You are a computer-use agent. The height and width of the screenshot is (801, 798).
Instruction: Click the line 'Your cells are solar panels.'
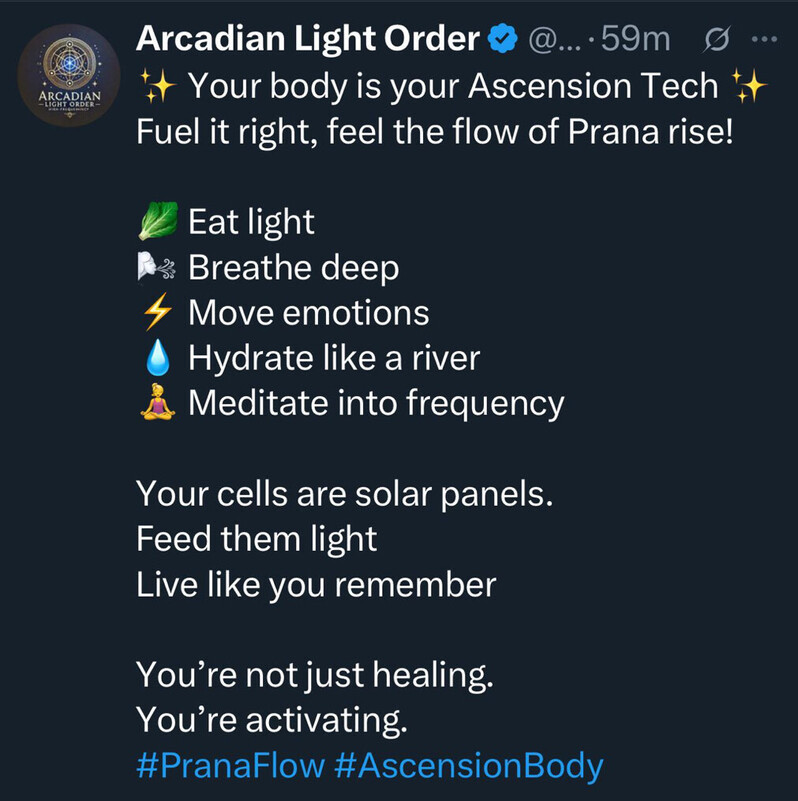344,494
